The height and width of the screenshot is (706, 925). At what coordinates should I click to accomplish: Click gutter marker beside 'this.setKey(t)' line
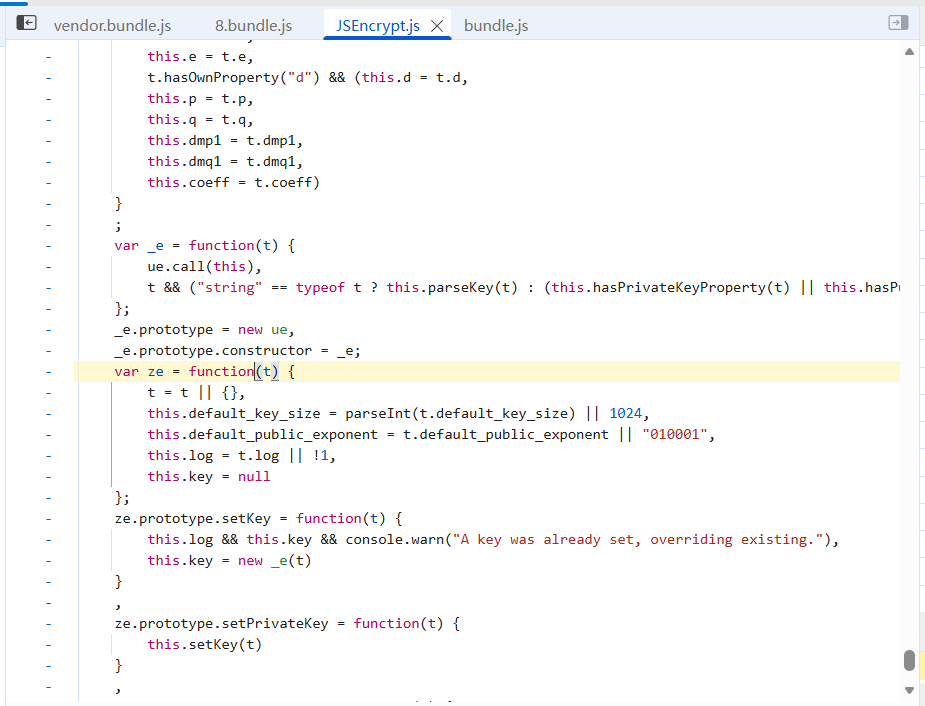(x=48, y=645)
